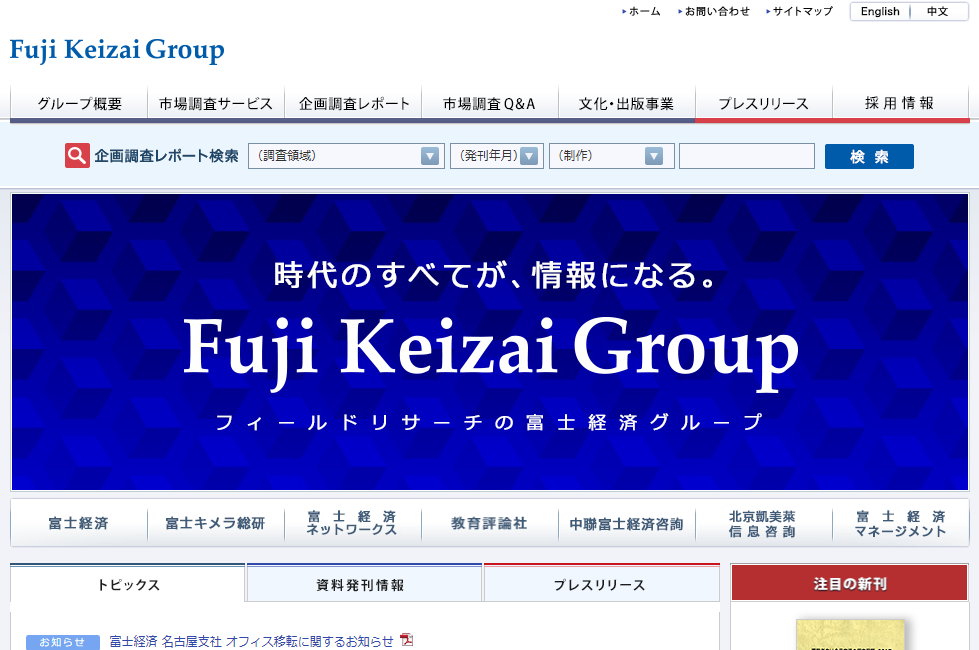
Task: Switch to the プレスリリース tab below banner
Action: click(600, 585)
